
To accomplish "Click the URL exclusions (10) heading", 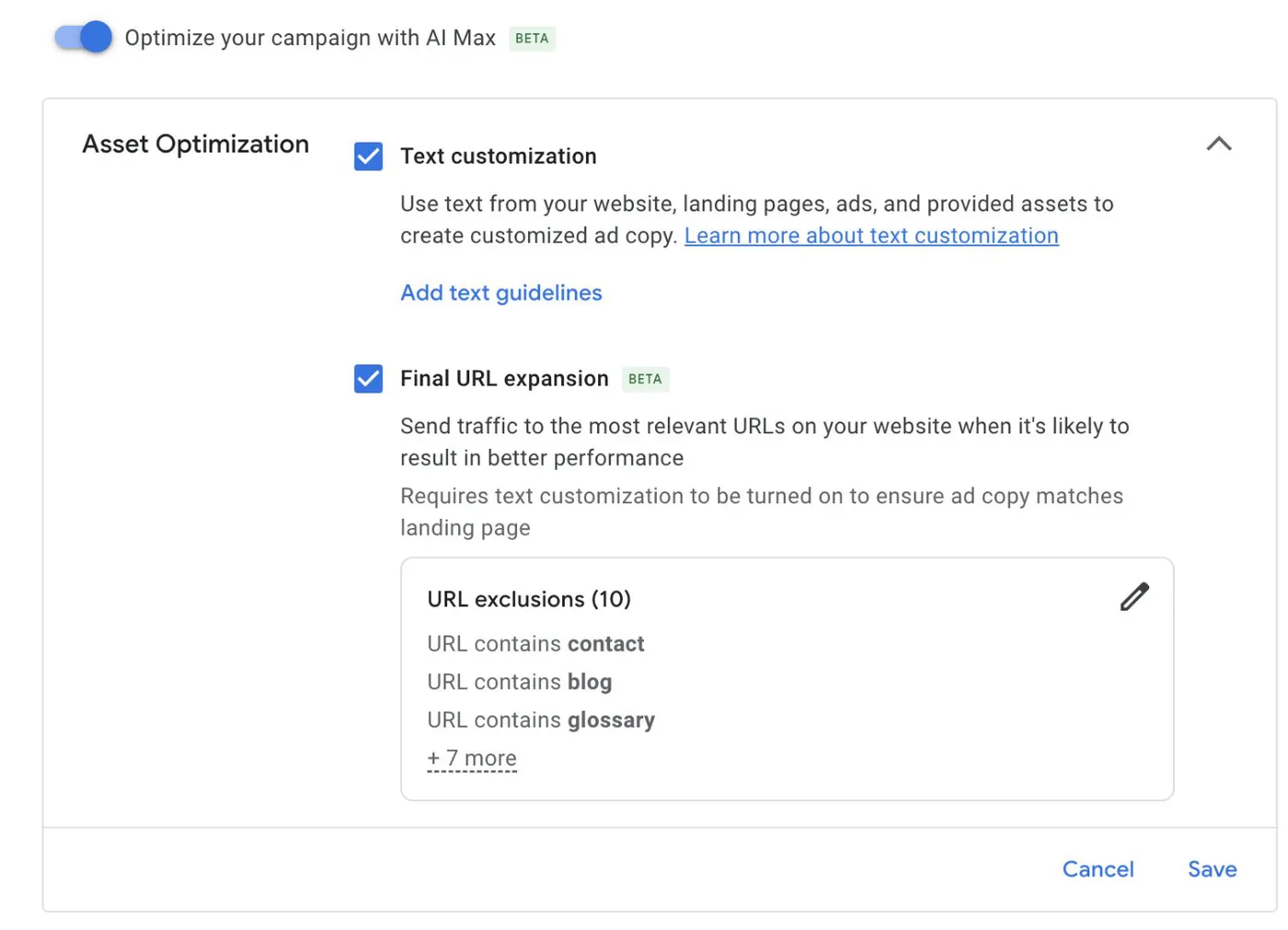I will [529, 599].
